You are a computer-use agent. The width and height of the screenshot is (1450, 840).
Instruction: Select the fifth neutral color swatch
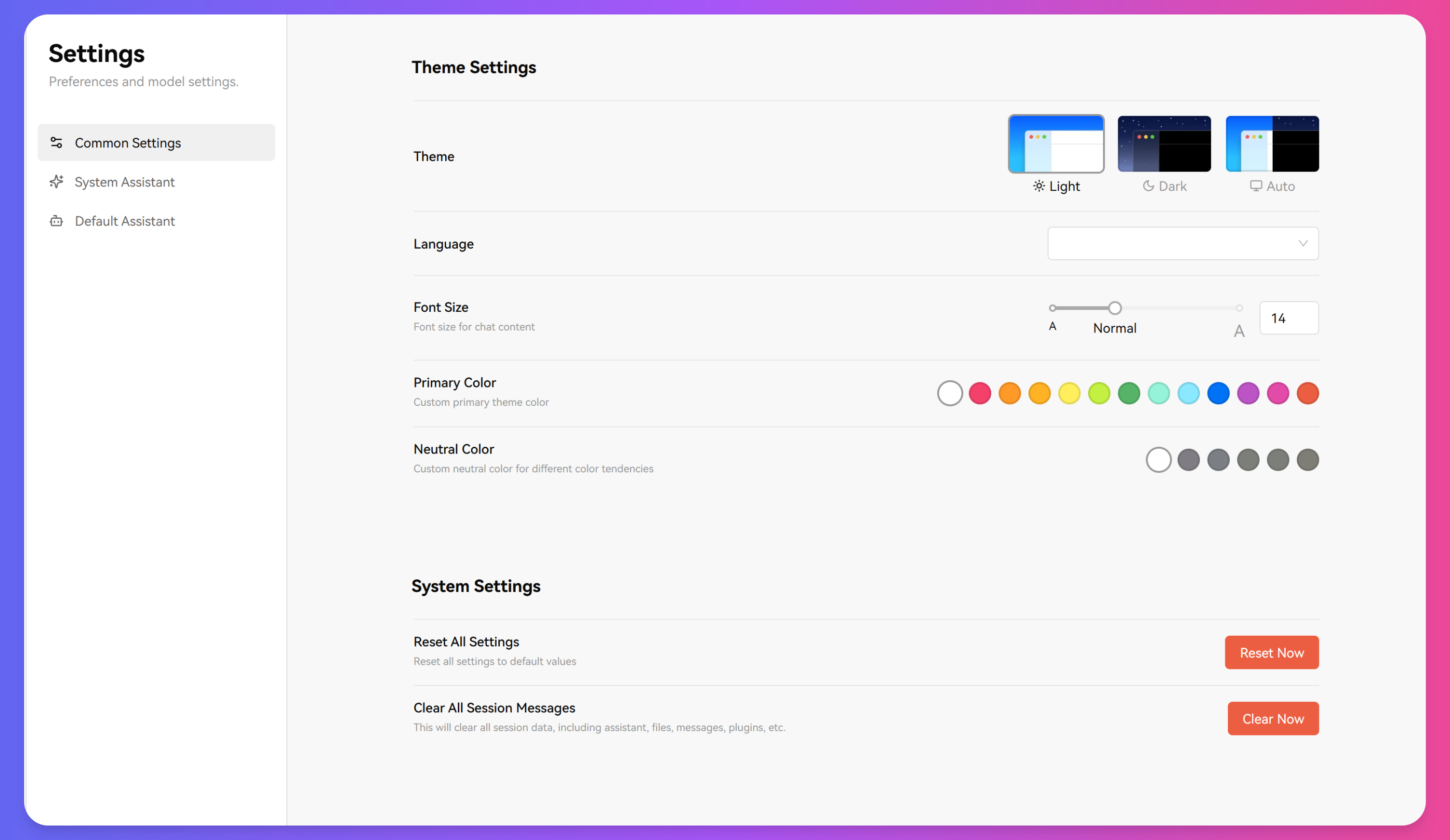click(x=1278, y=460)
